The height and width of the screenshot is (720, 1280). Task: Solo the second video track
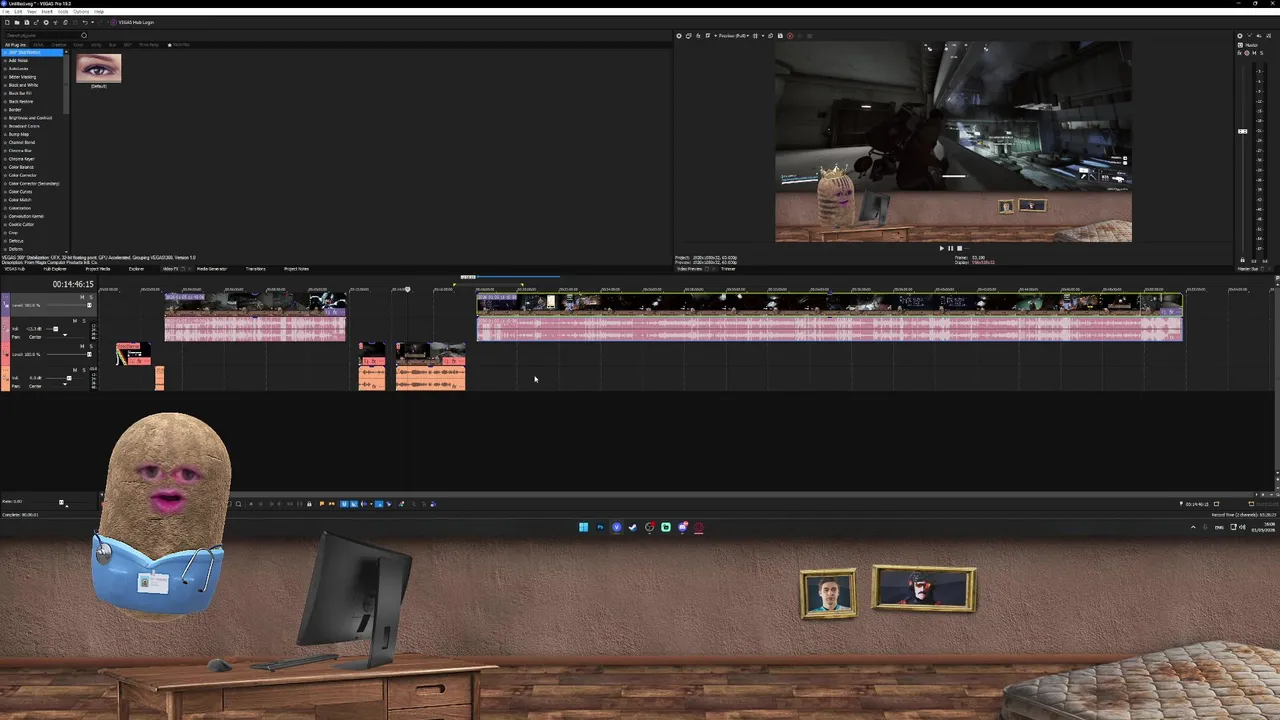pos(91,346)
